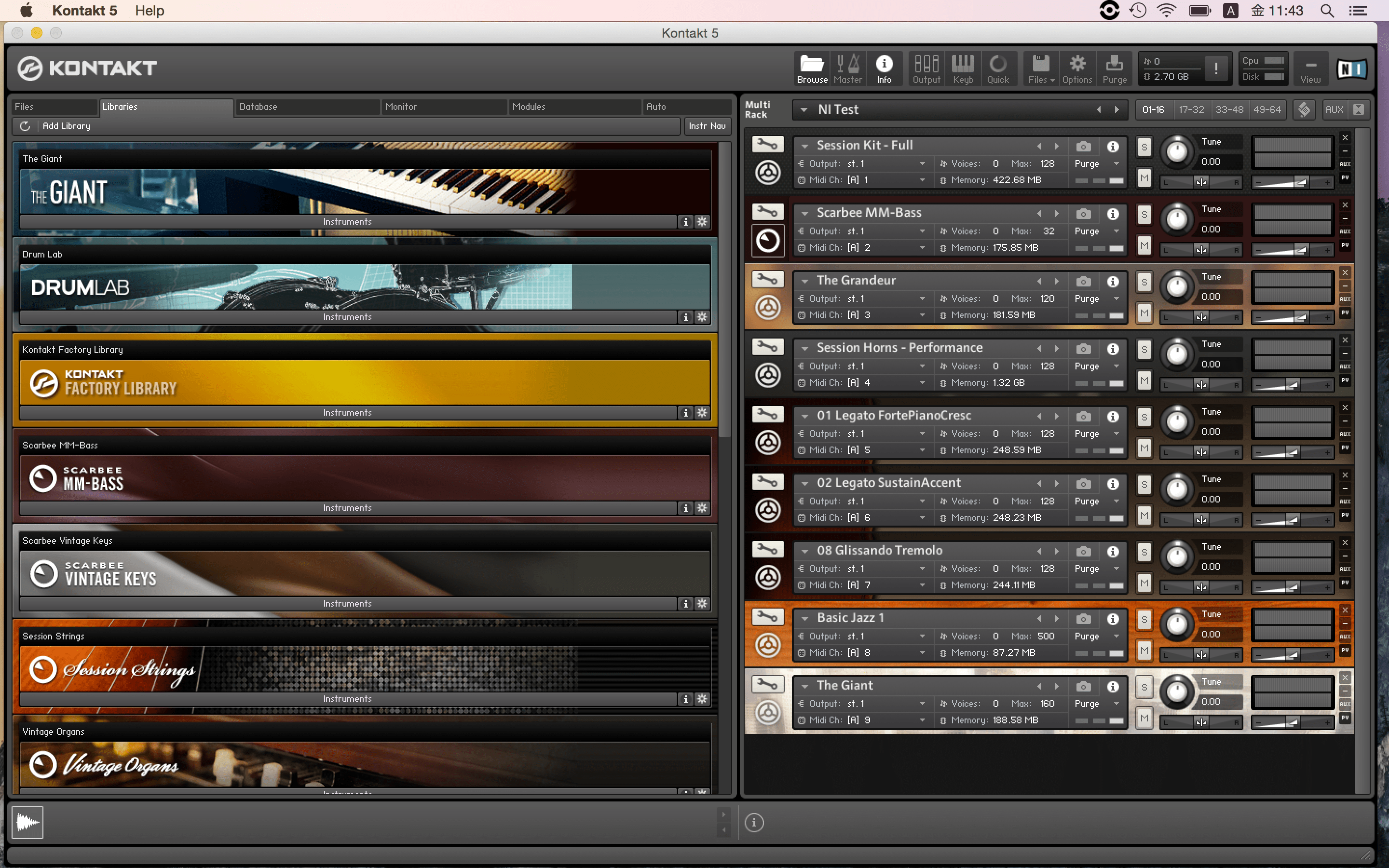
Task: Open The Giant Instruments bar
Action: pos(348,222)
